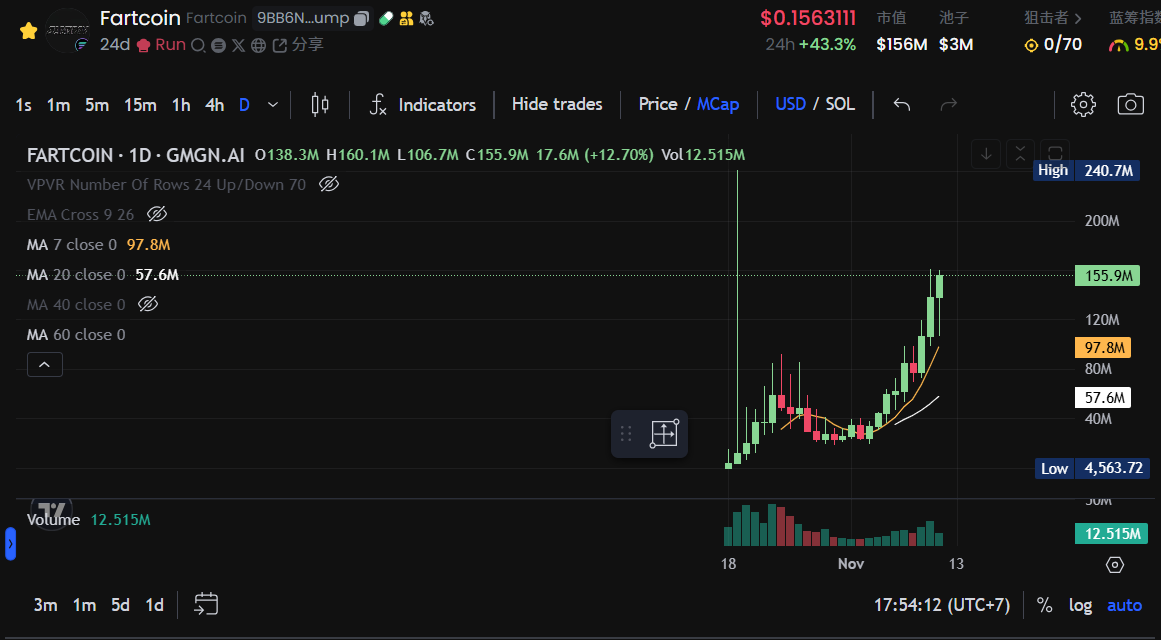Unhide the VPVR indicator via its eye toggle
This screenshot has height=640, width=1161.
click(328, 184)
